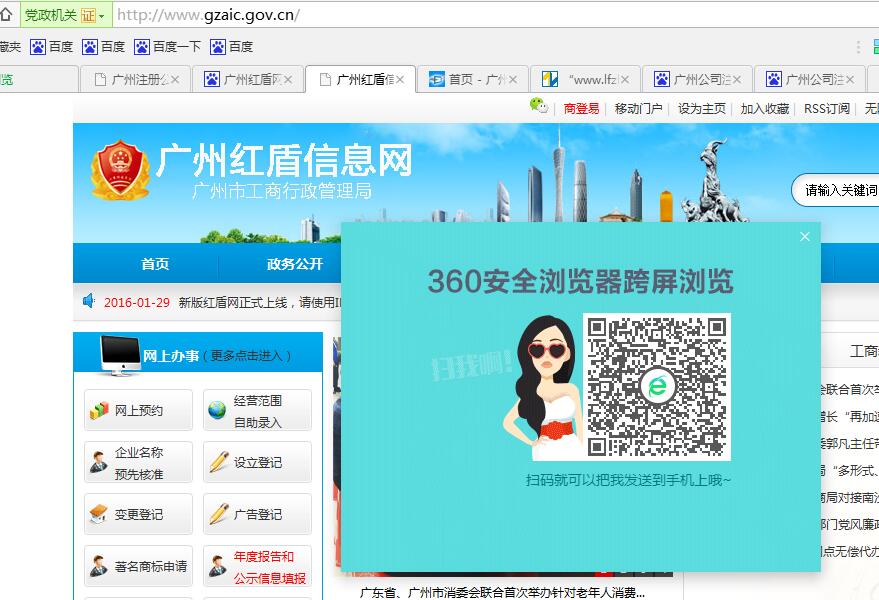
Task: Click 首页 in the site navigation bar
Action: click(155, 264)
